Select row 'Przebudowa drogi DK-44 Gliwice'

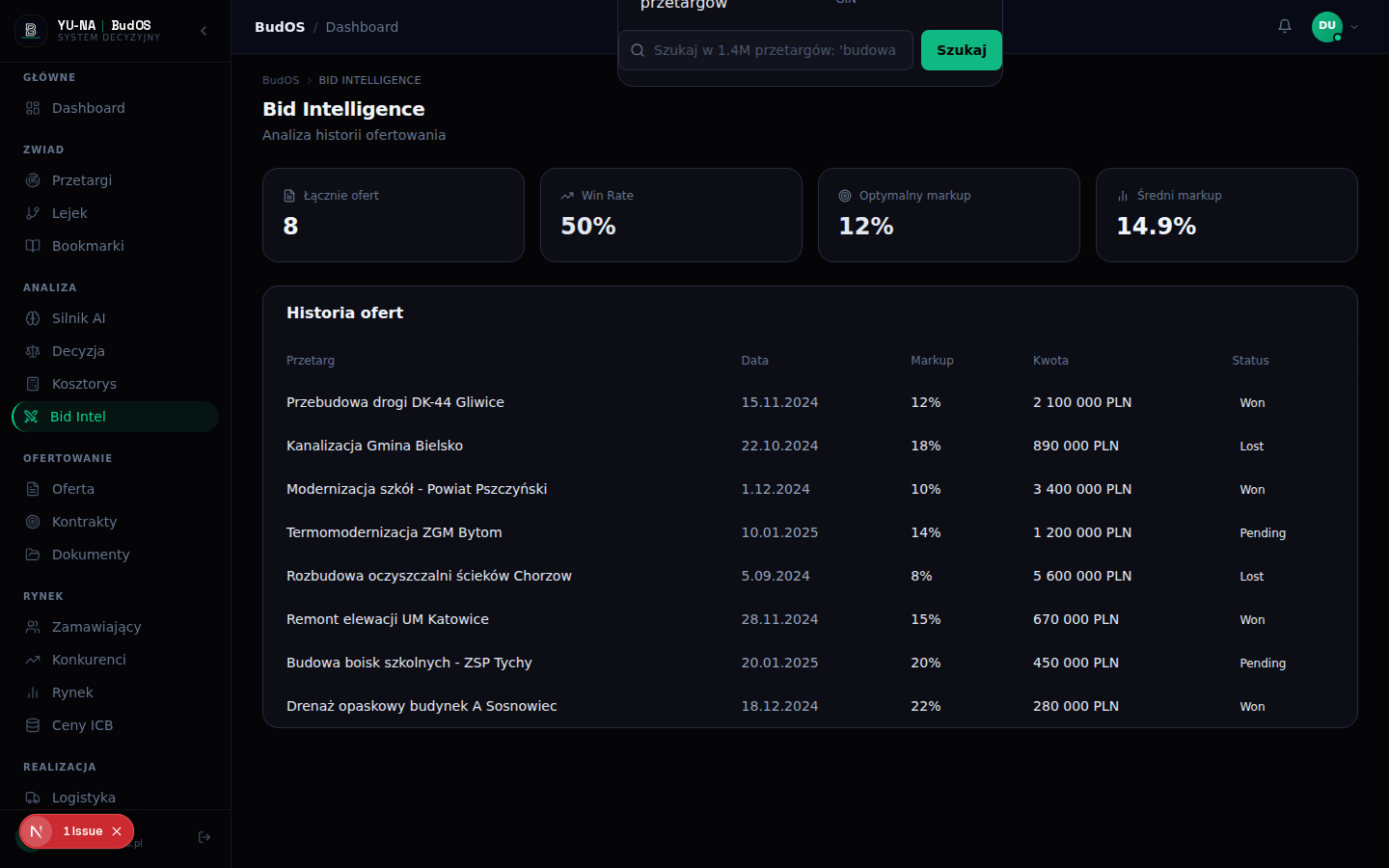click(x=810, y=402)
